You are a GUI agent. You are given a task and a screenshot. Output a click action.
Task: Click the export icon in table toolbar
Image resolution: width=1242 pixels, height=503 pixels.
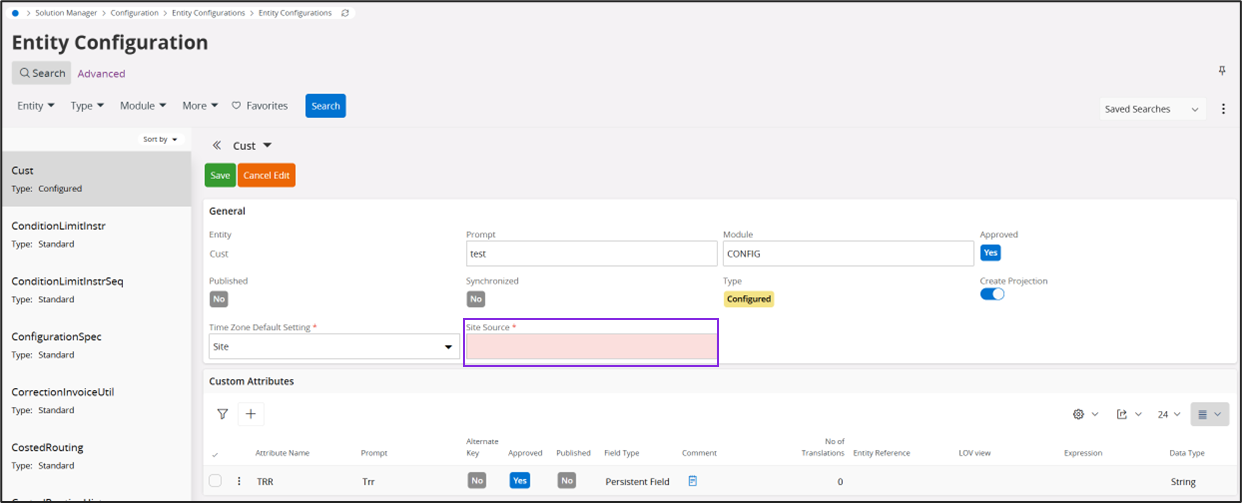pos(1128,414)
